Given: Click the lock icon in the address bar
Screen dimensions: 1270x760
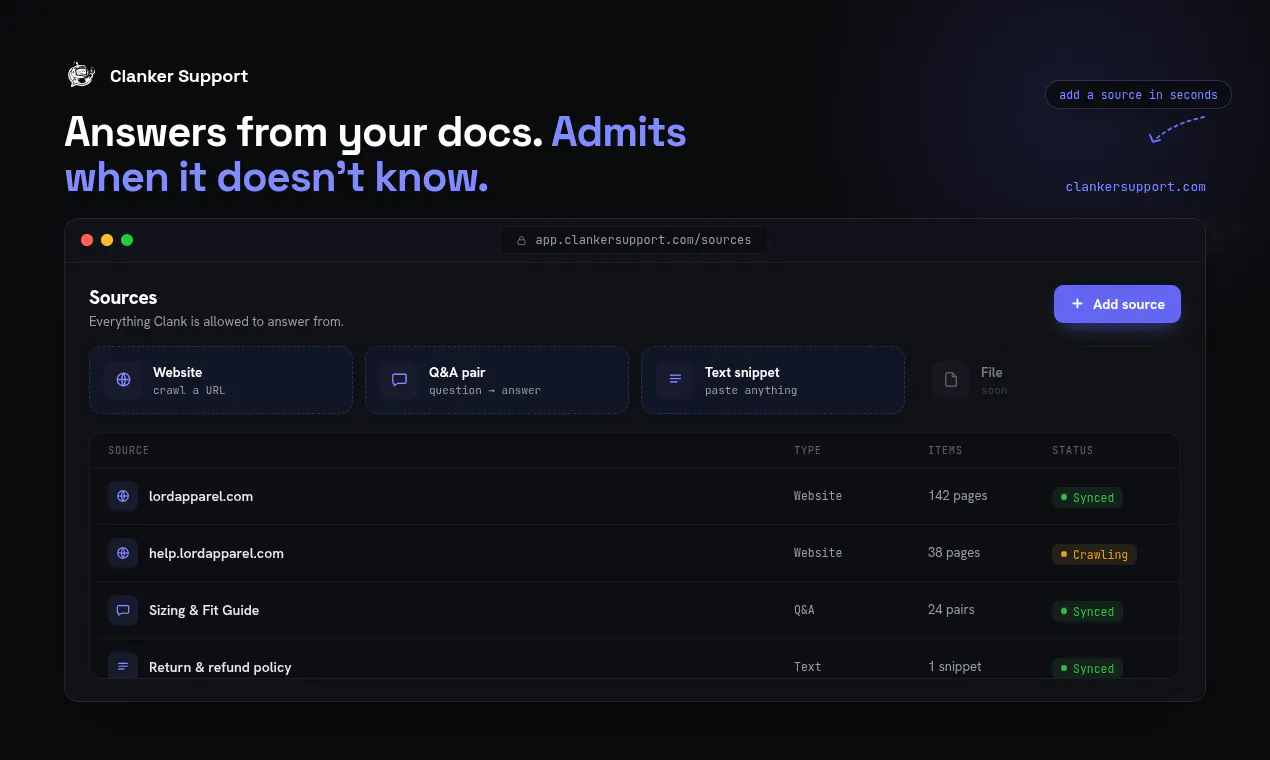Looking at the screenshot, I should (521, 241).
